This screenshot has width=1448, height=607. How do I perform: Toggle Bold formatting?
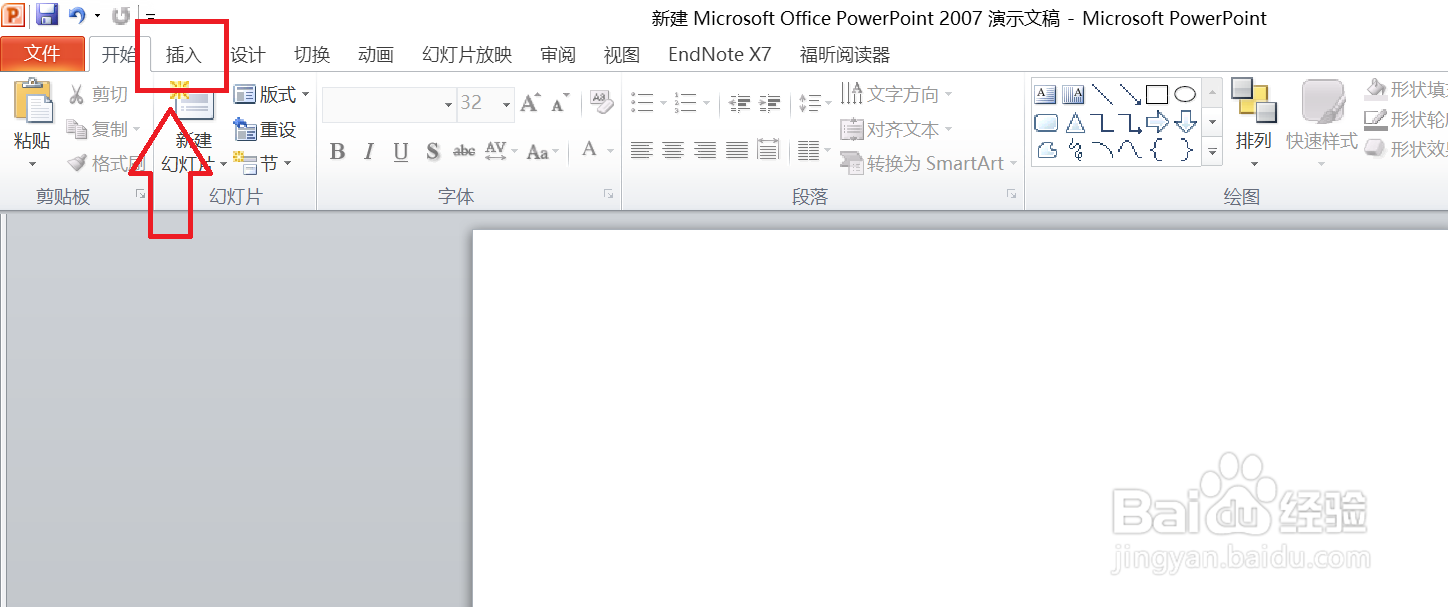[337, 151]
